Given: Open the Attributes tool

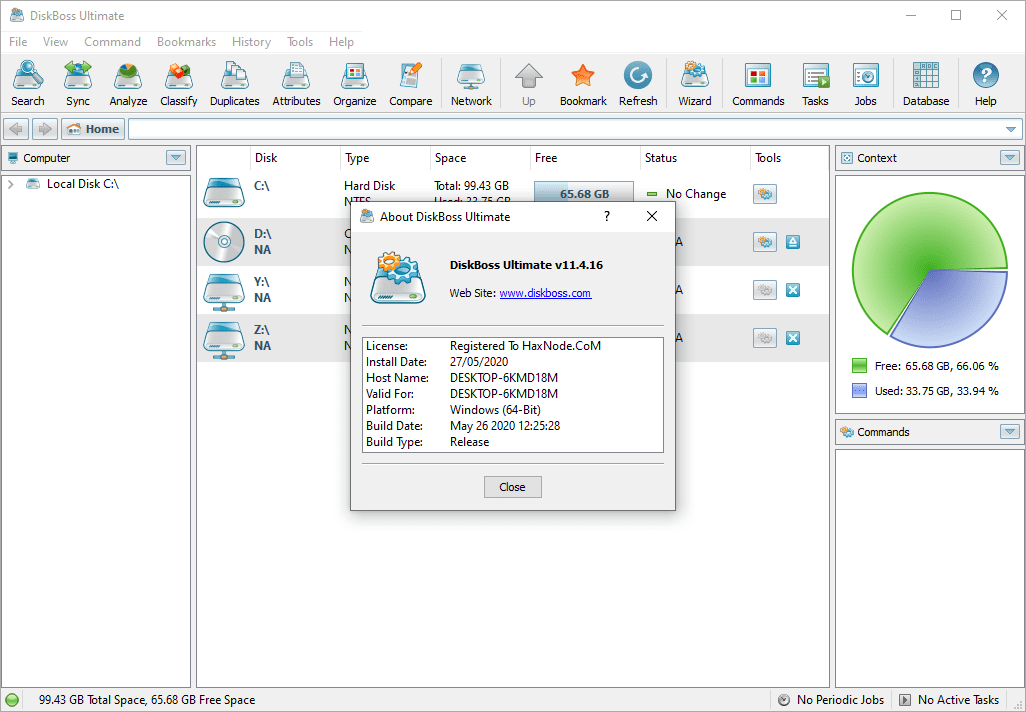Looking at the screenshot, I should [296, 83].
